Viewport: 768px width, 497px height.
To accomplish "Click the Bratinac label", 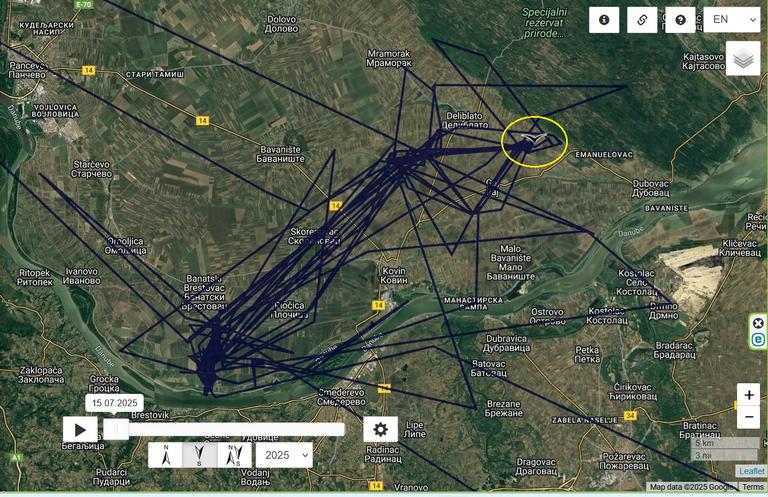I will point(699,430).
